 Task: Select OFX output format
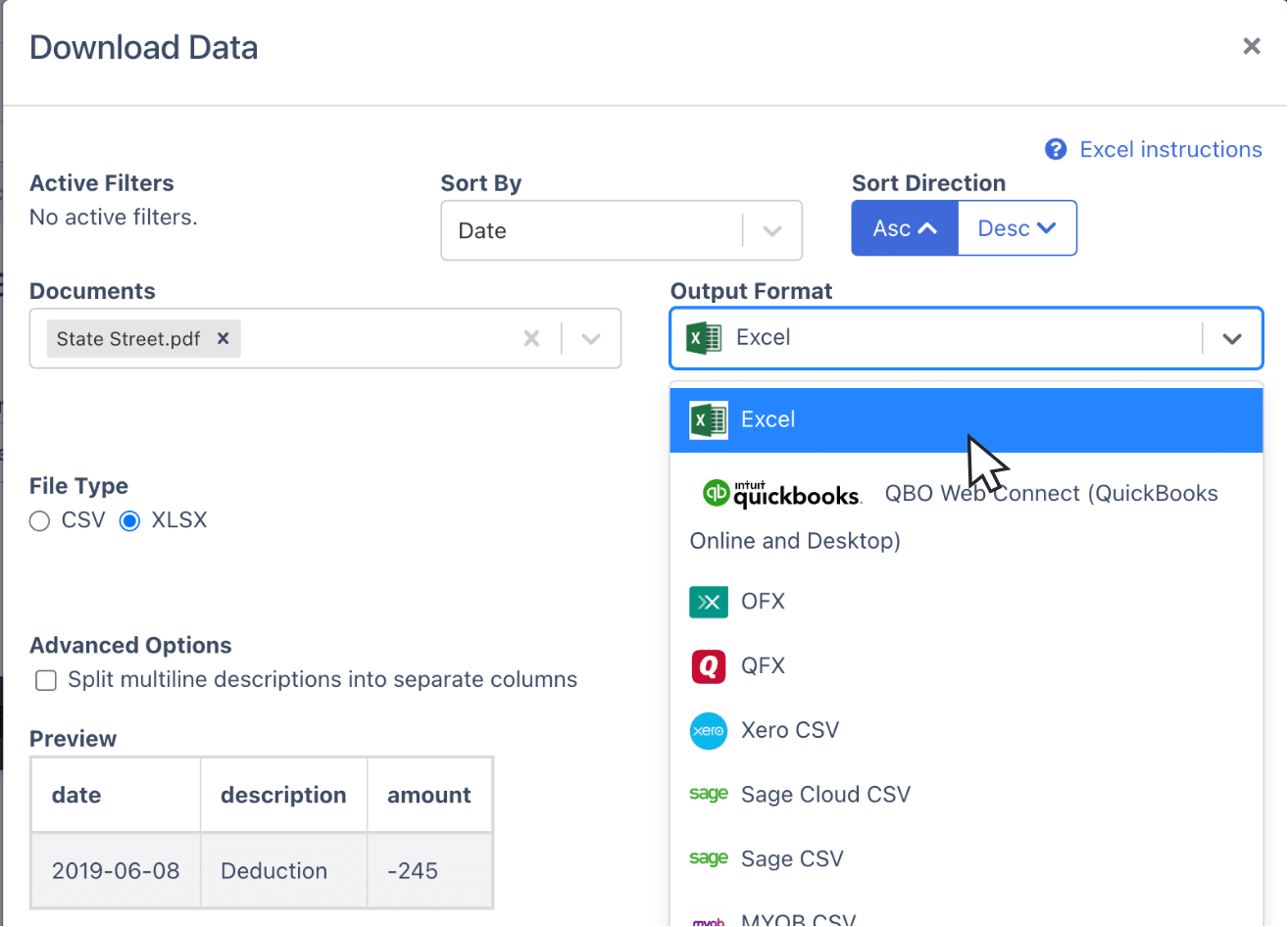click(966, 601)
